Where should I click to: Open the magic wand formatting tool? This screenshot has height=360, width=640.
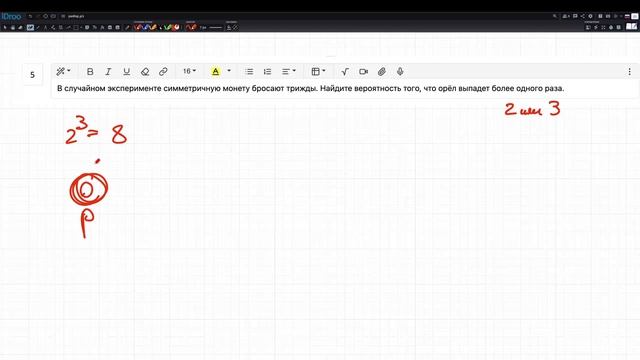coord(62,71)
